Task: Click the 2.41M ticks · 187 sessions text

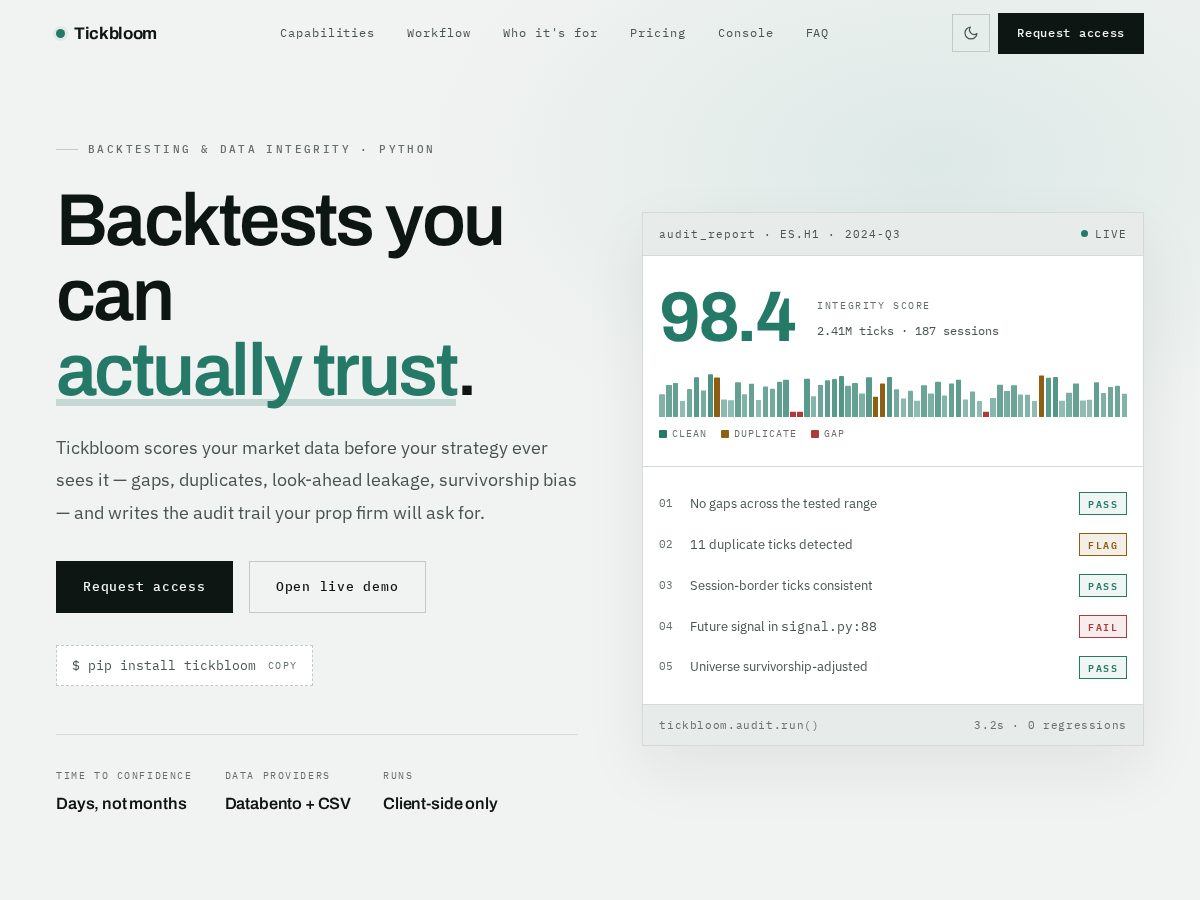Action: (x=908, y=331)
